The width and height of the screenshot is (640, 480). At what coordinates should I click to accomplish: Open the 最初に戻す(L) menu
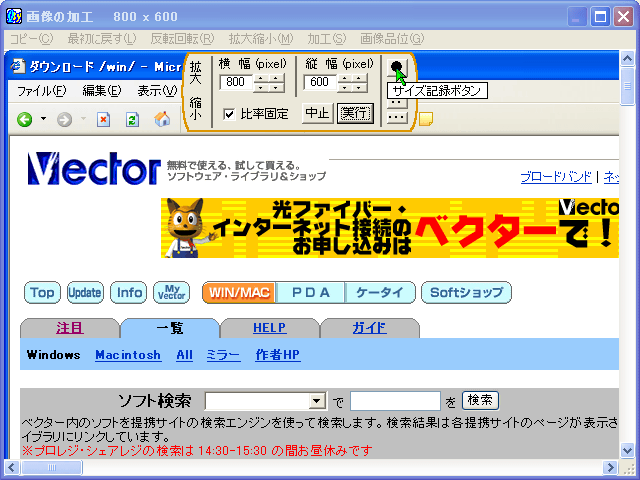(x=102, y=39)
